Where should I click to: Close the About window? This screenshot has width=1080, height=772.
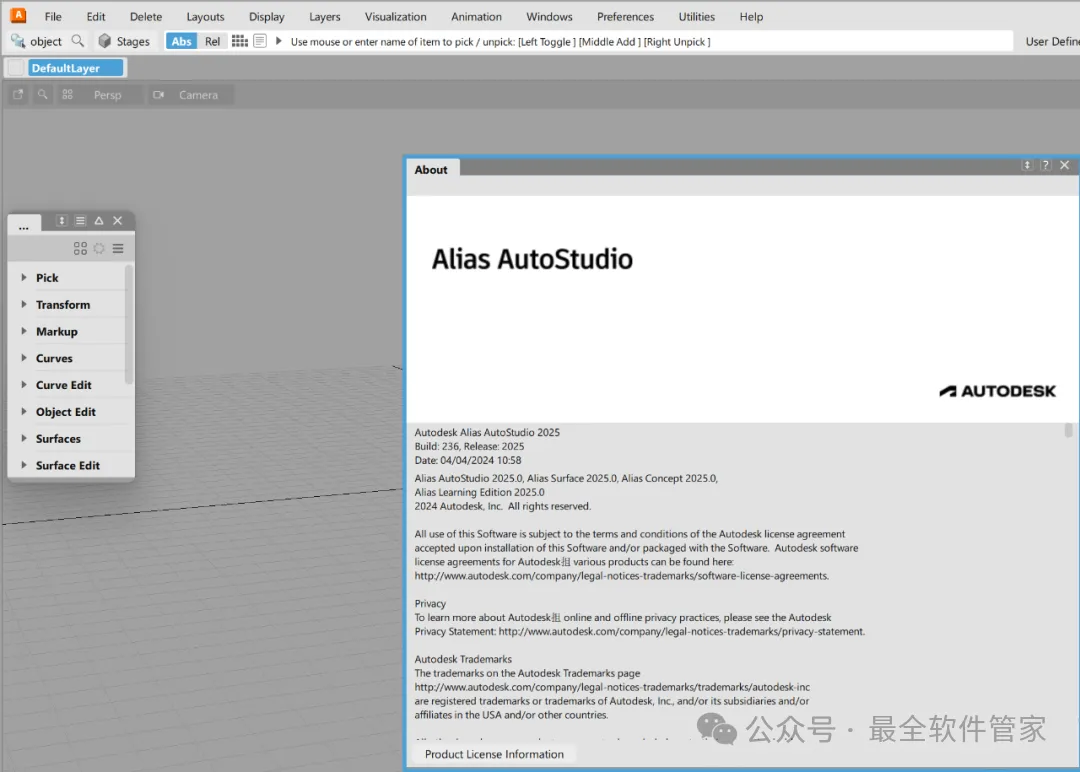point(1065,165)
